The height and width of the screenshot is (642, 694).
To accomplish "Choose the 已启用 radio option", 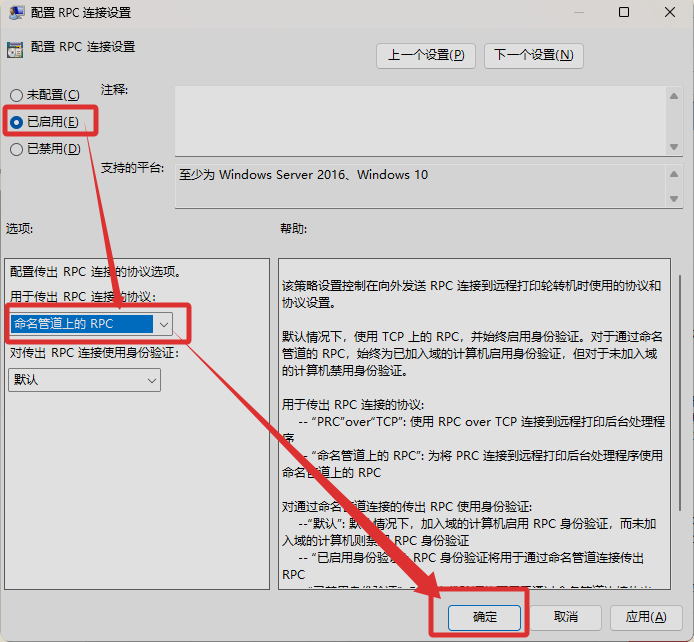I will 16,122.
